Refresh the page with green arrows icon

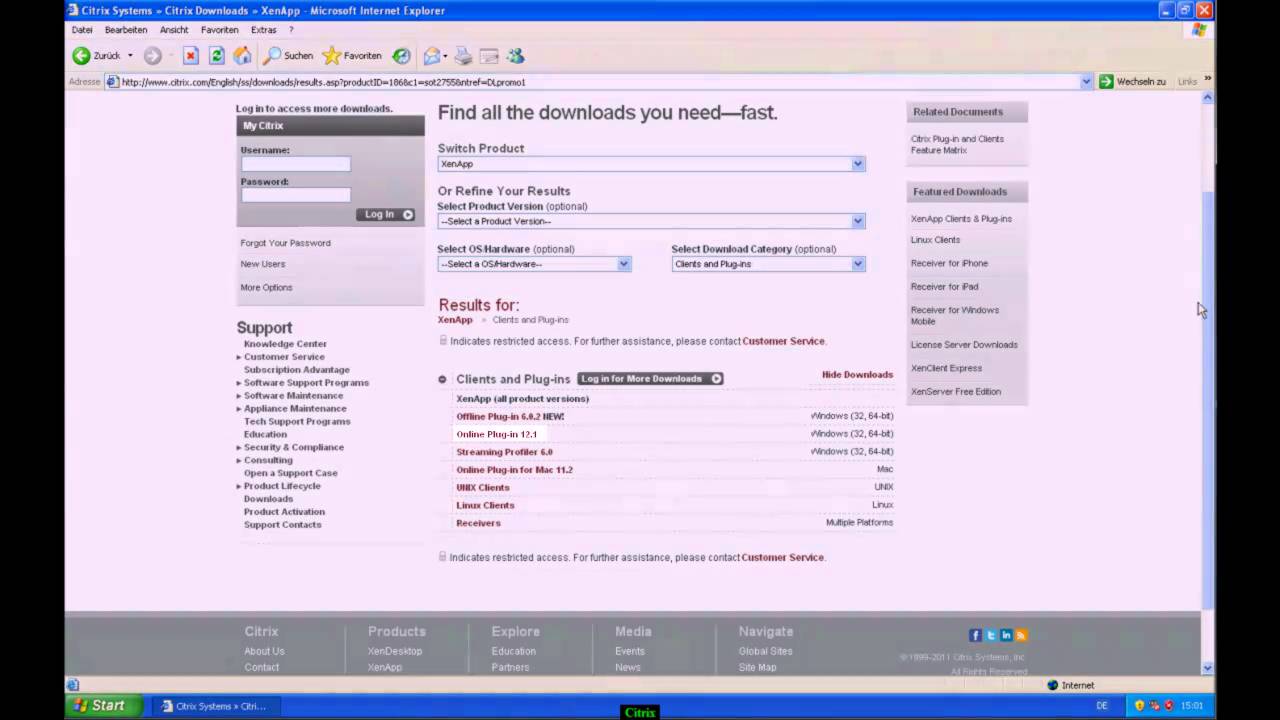[216, 56]
